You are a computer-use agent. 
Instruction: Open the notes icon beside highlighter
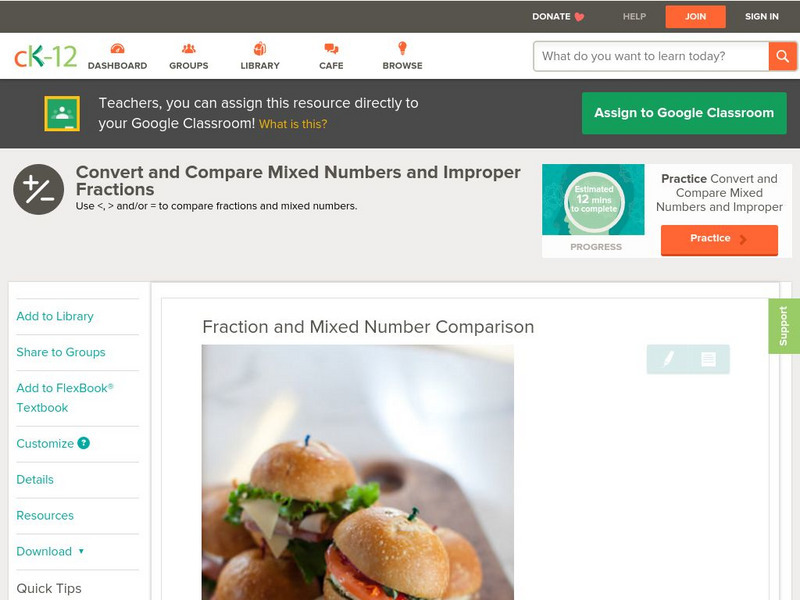click(708, 359)
